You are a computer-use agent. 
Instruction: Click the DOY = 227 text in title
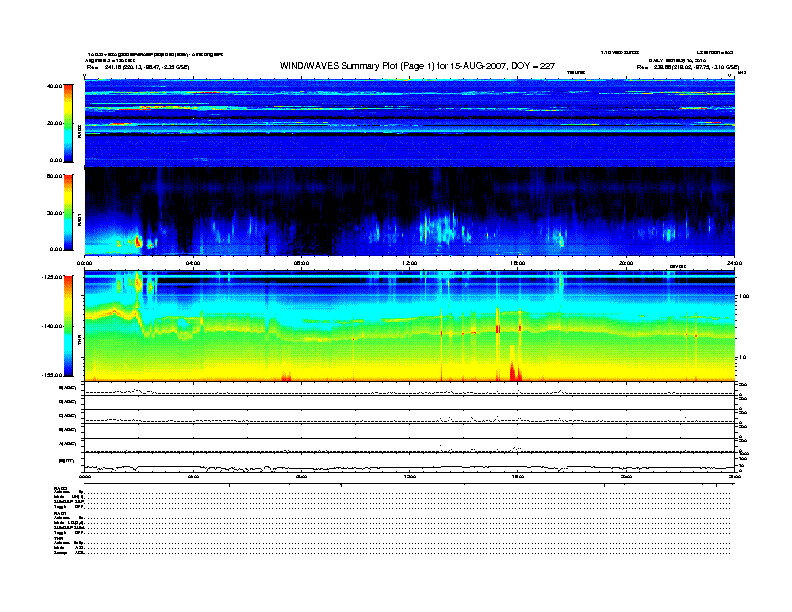tap(533, 66)
